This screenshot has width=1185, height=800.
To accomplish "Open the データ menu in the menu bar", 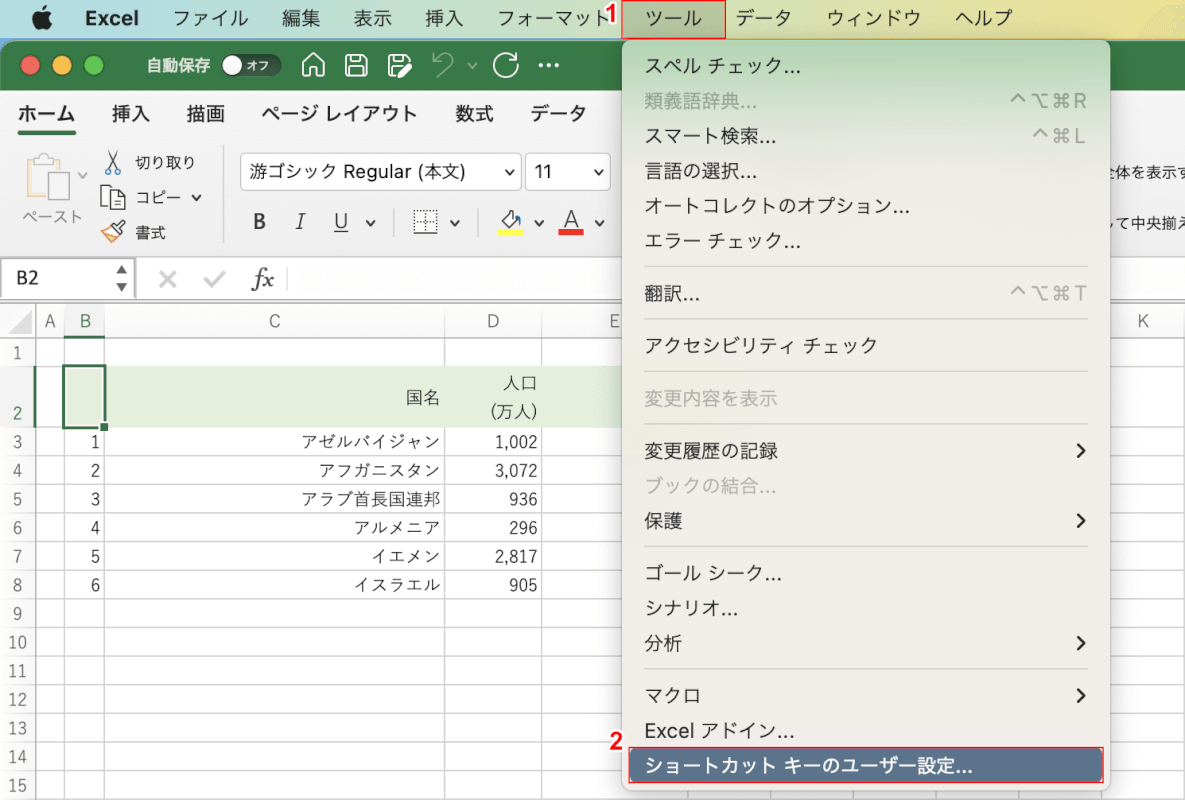I will point(764,18).
